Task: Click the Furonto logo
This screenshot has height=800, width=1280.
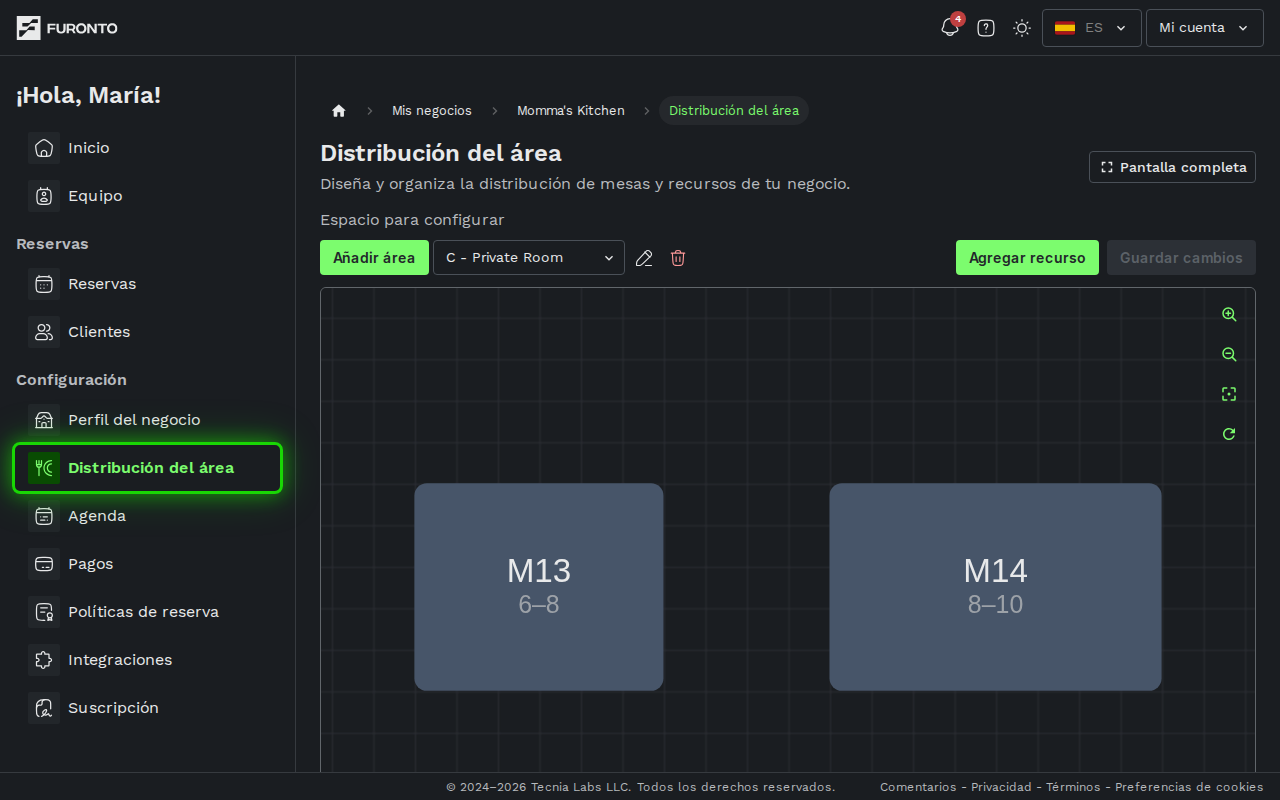Action: click(67, 28)
